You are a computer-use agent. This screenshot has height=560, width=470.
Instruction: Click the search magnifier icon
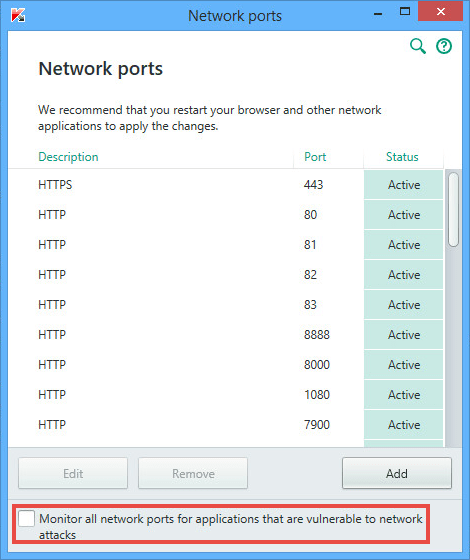(x=418, y=46)
